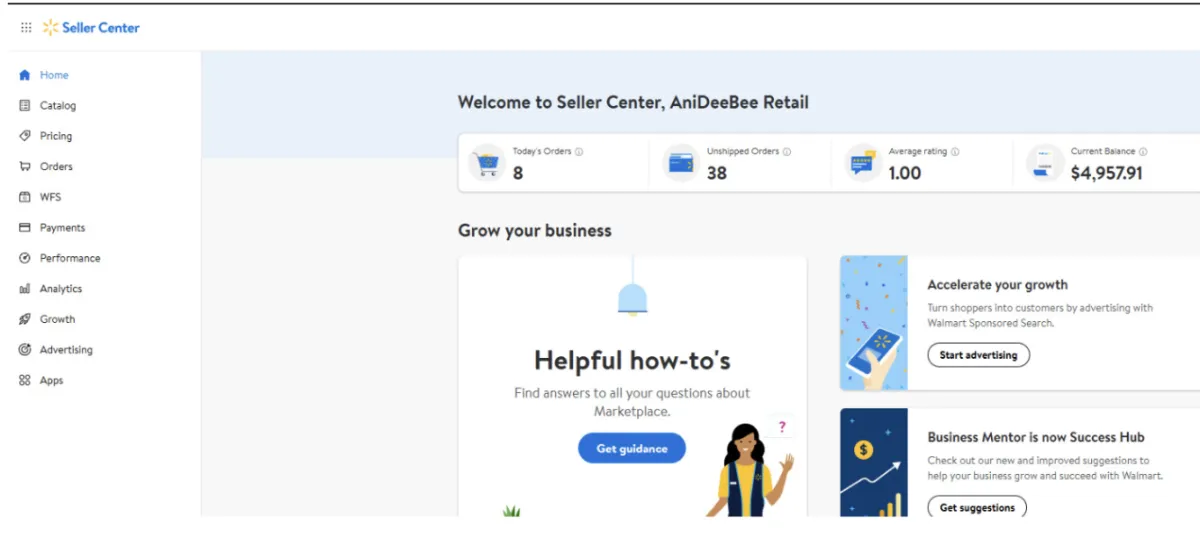
Task: Click info icon next to Current Balance
Action: (x=1143, y=152)
